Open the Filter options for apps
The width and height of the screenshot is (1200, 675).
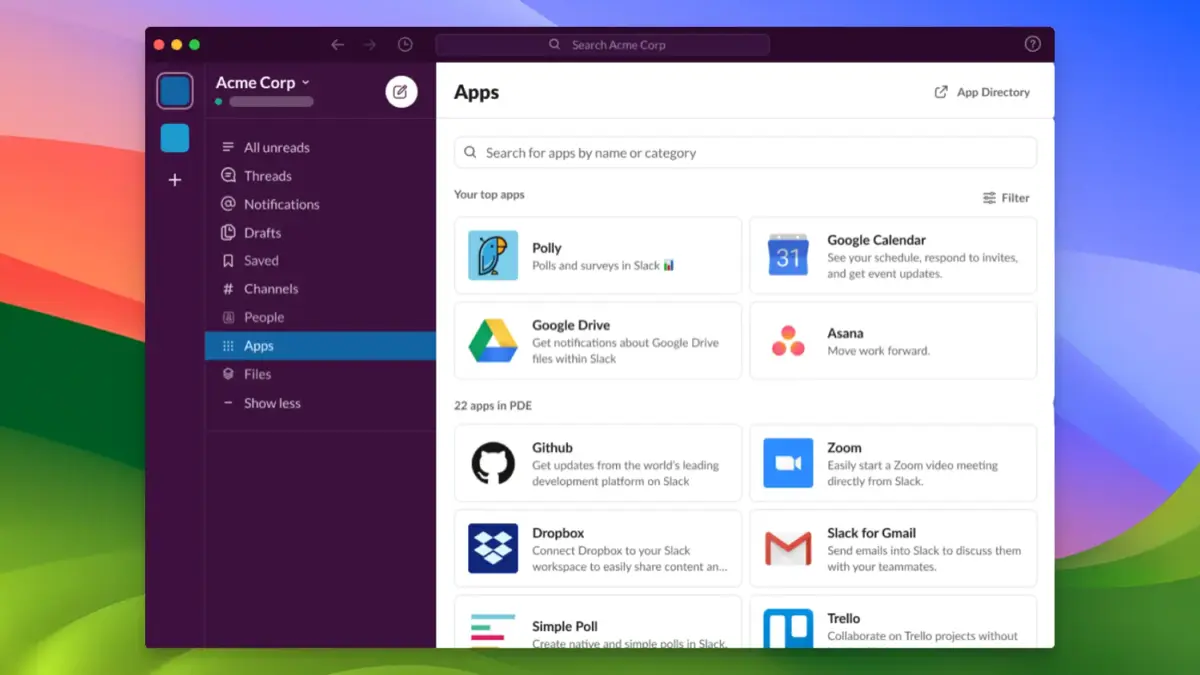click(x=1006, y=198)
